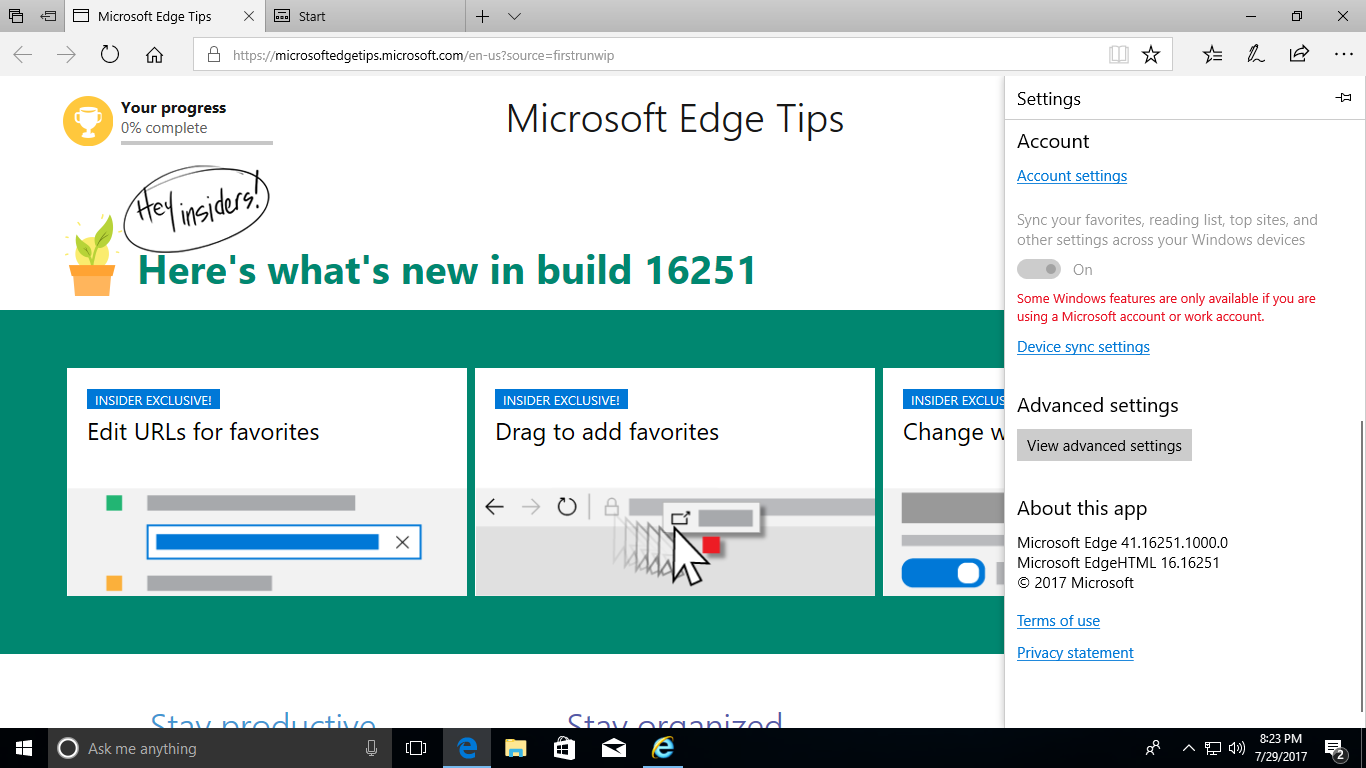Click Microsoft EdgeHTML 16.16251 text
1366x768 pixels.
coord(1118,563)
